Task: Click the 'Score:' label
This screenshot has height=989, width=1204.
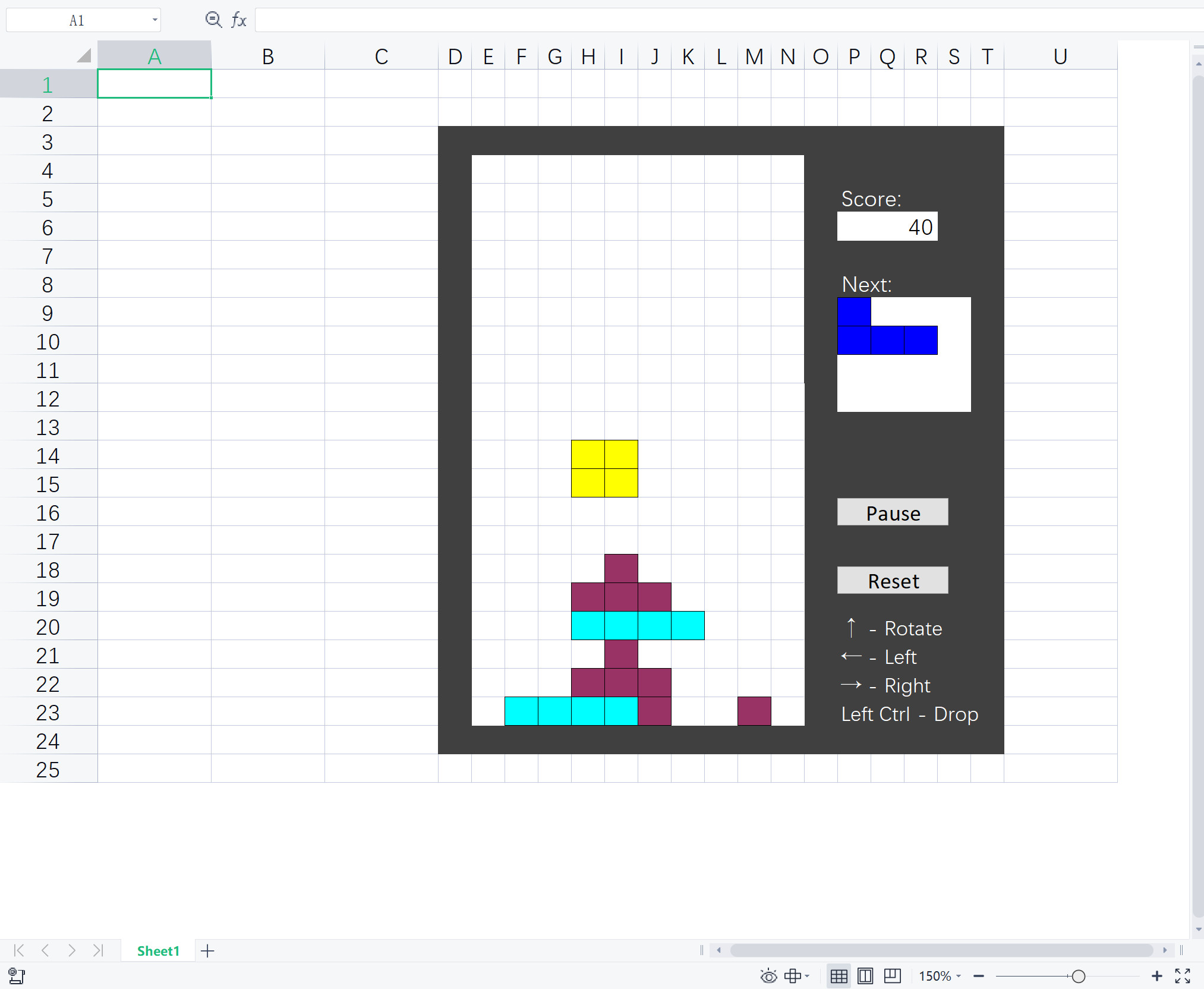Action: click(x=871, y=199)
